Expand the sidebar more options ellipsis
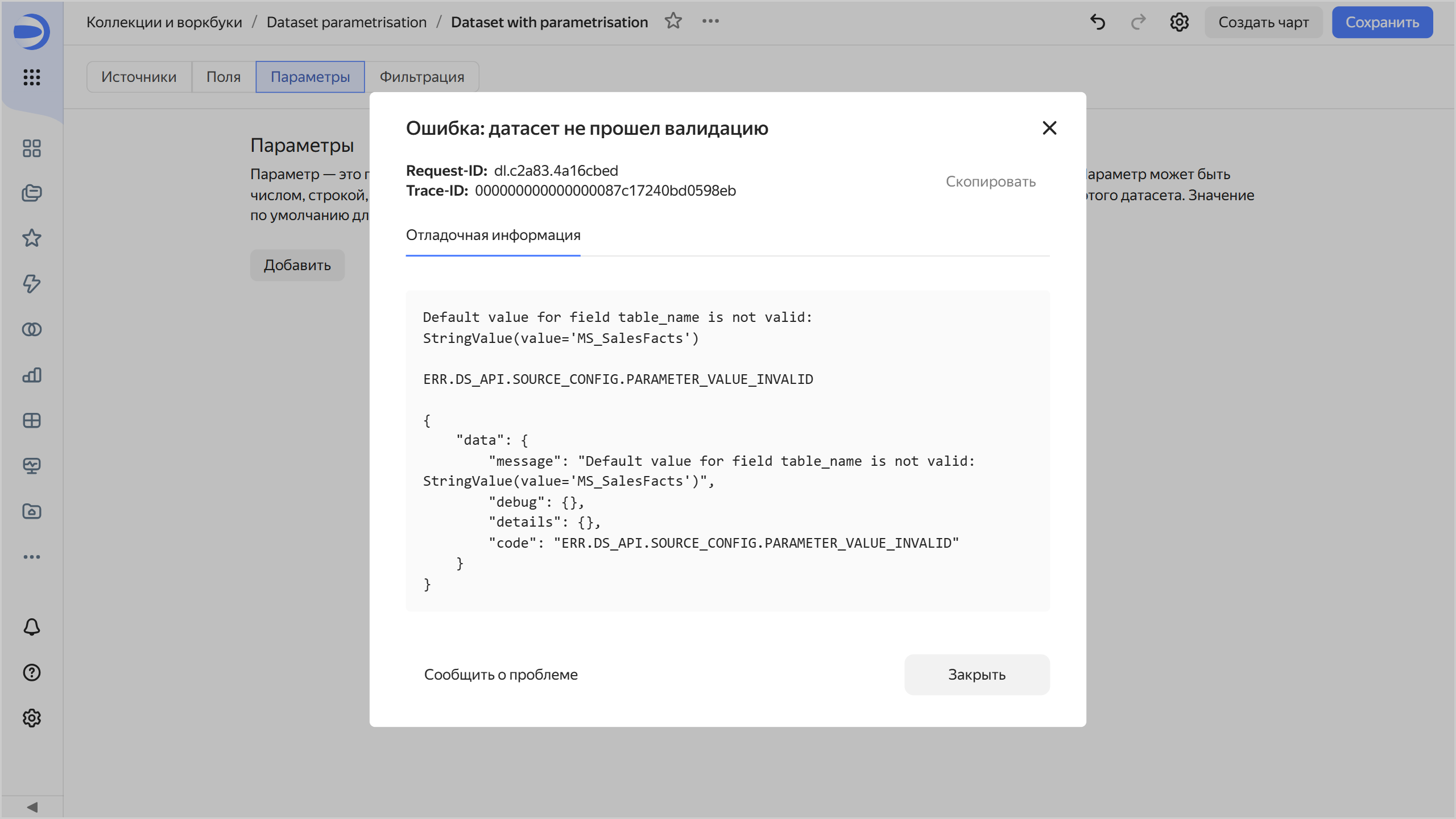The image size is (1456, 819). click(32, 557)
